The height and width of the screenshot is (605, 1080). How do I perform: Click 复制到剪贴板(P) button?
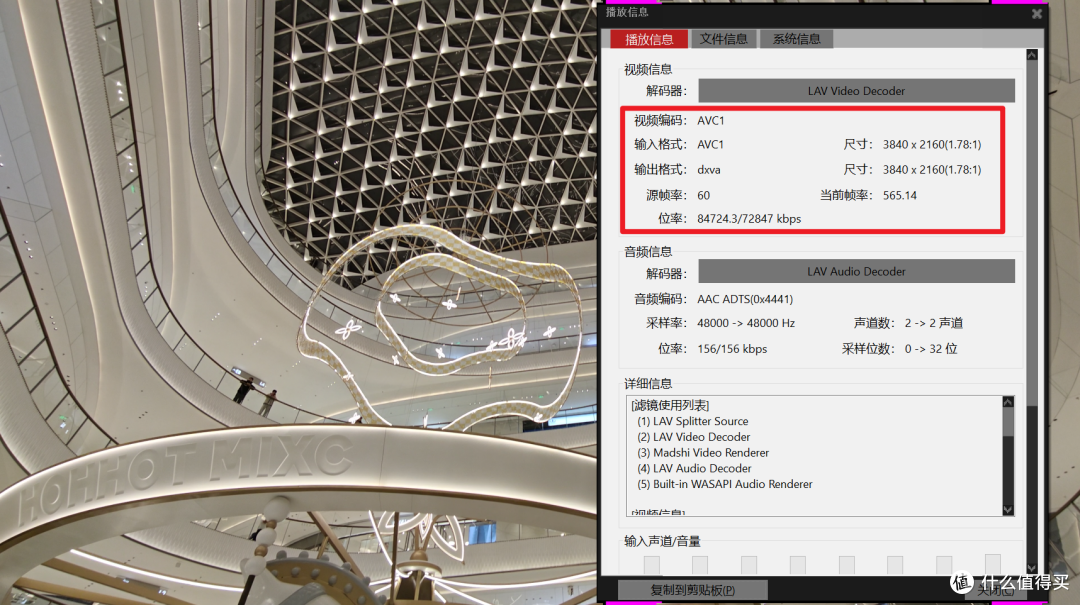tap(692, 591)
